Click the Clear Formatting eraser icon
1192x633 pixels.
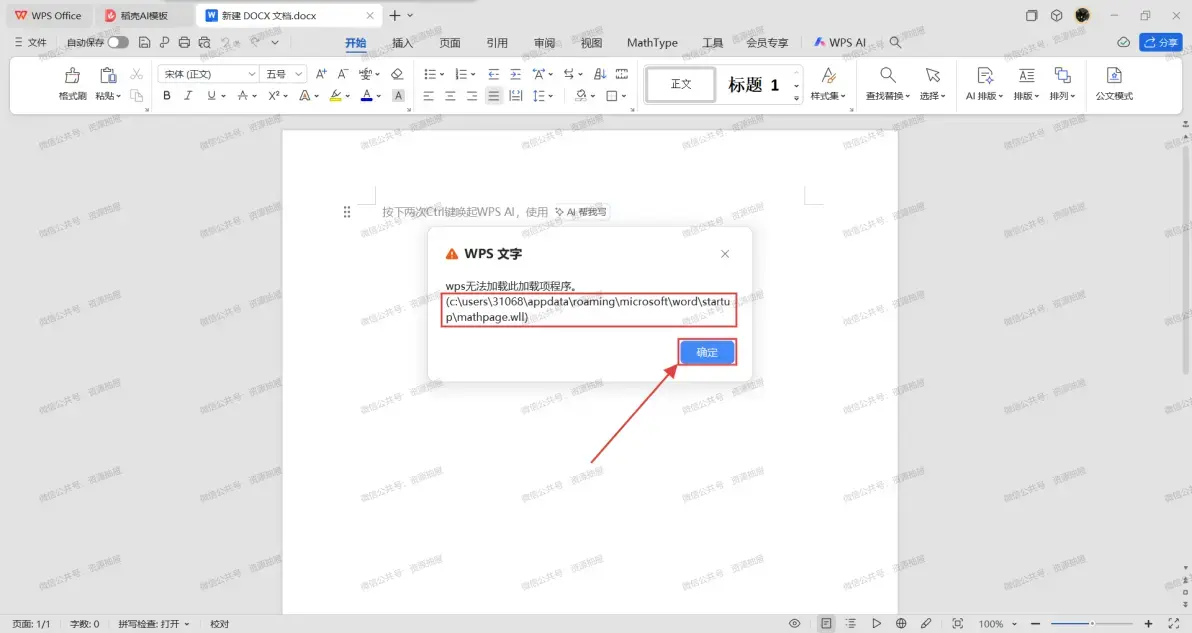397,74
